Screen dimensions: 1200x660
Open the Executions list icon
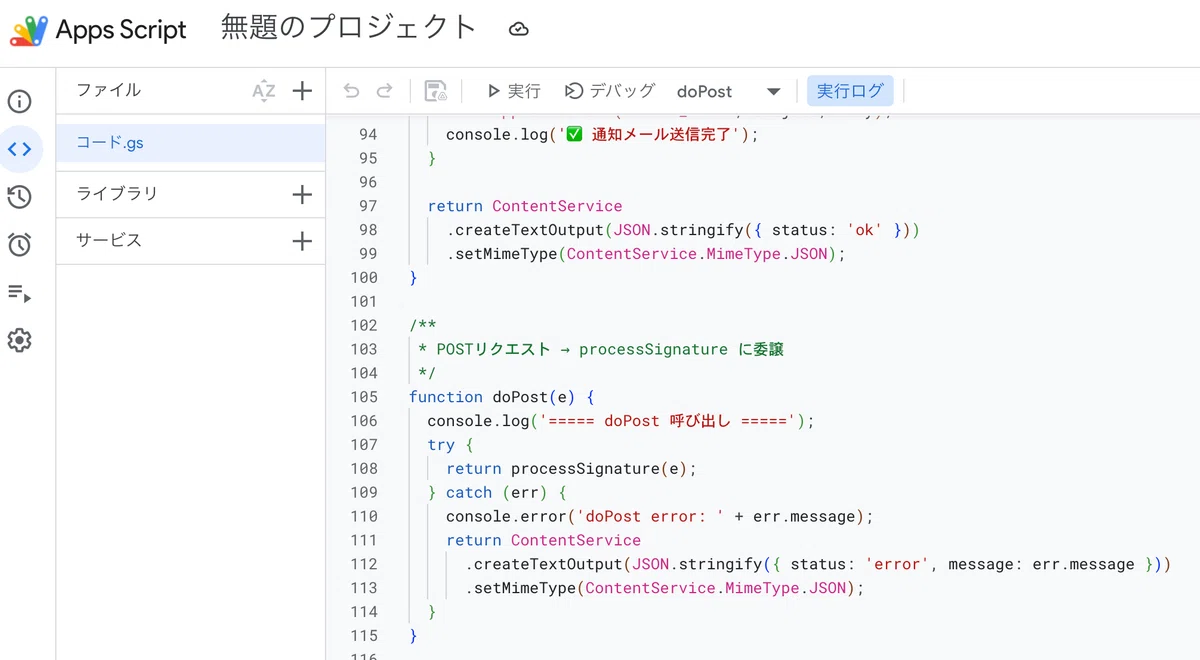point(20,293)
